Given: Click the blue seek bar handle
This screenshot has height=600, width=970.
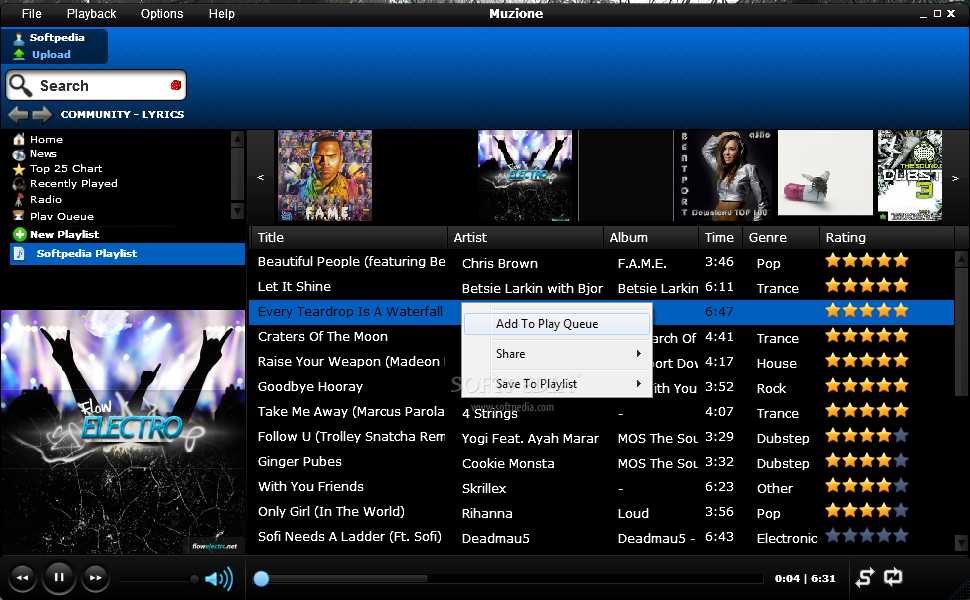Looking at the screenshot, I should coord(262,578).
